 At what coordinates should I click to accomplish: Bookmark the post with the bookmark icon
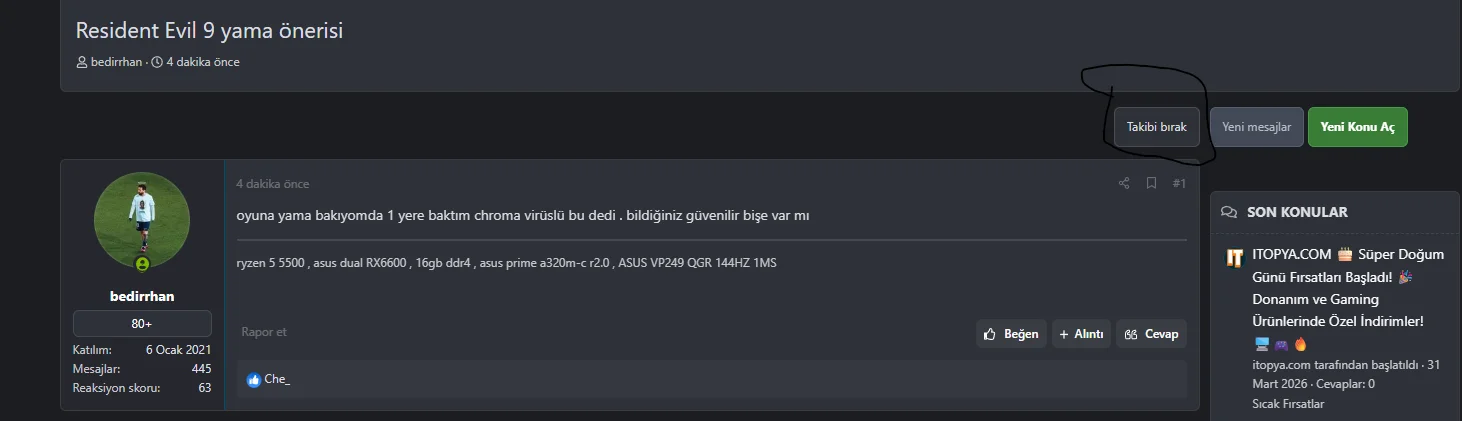point(1151,184)
